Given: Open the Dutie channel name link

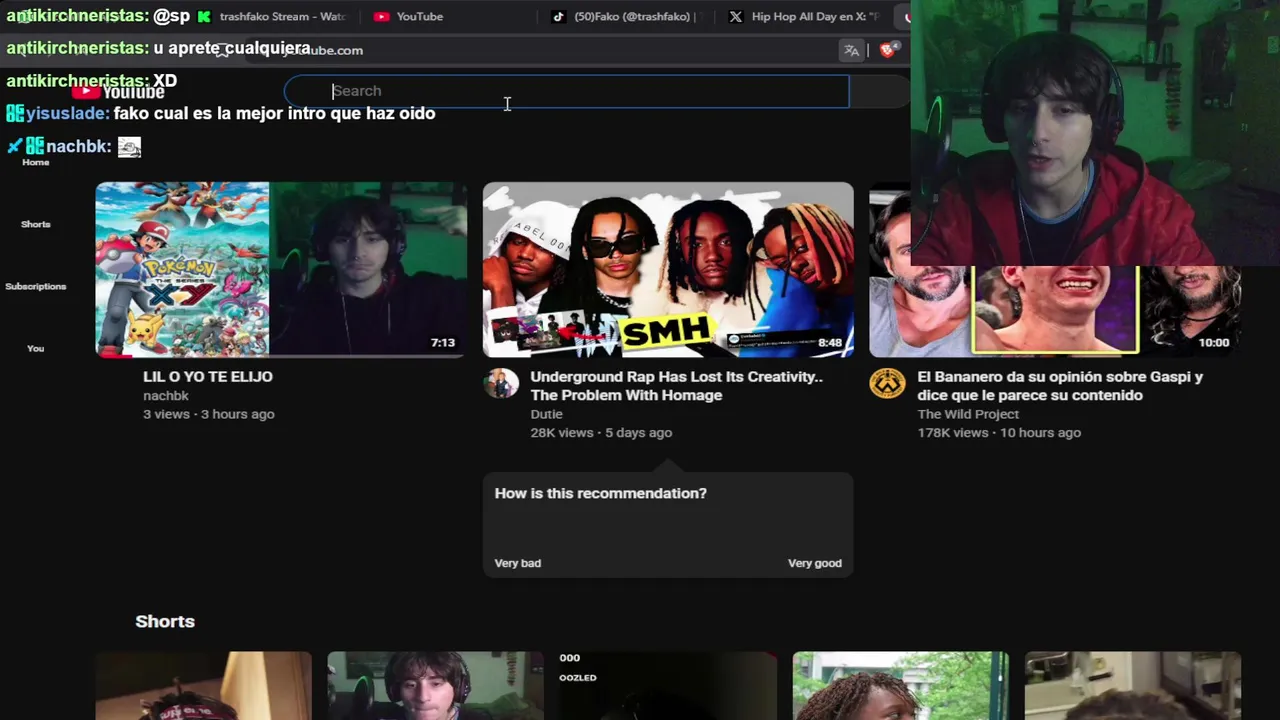Looking at the screenshot, I should [546, 414].
